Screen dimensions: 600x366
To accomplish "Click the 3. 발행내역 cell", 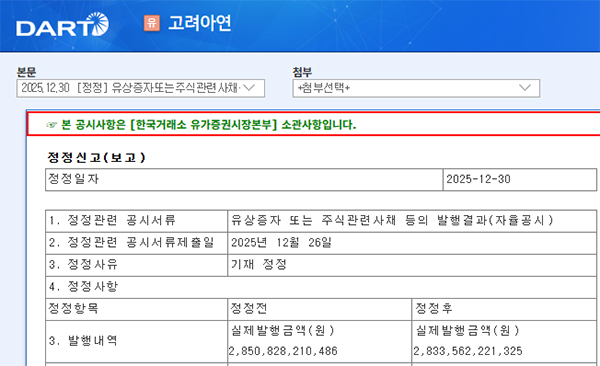I will point(137,341).
